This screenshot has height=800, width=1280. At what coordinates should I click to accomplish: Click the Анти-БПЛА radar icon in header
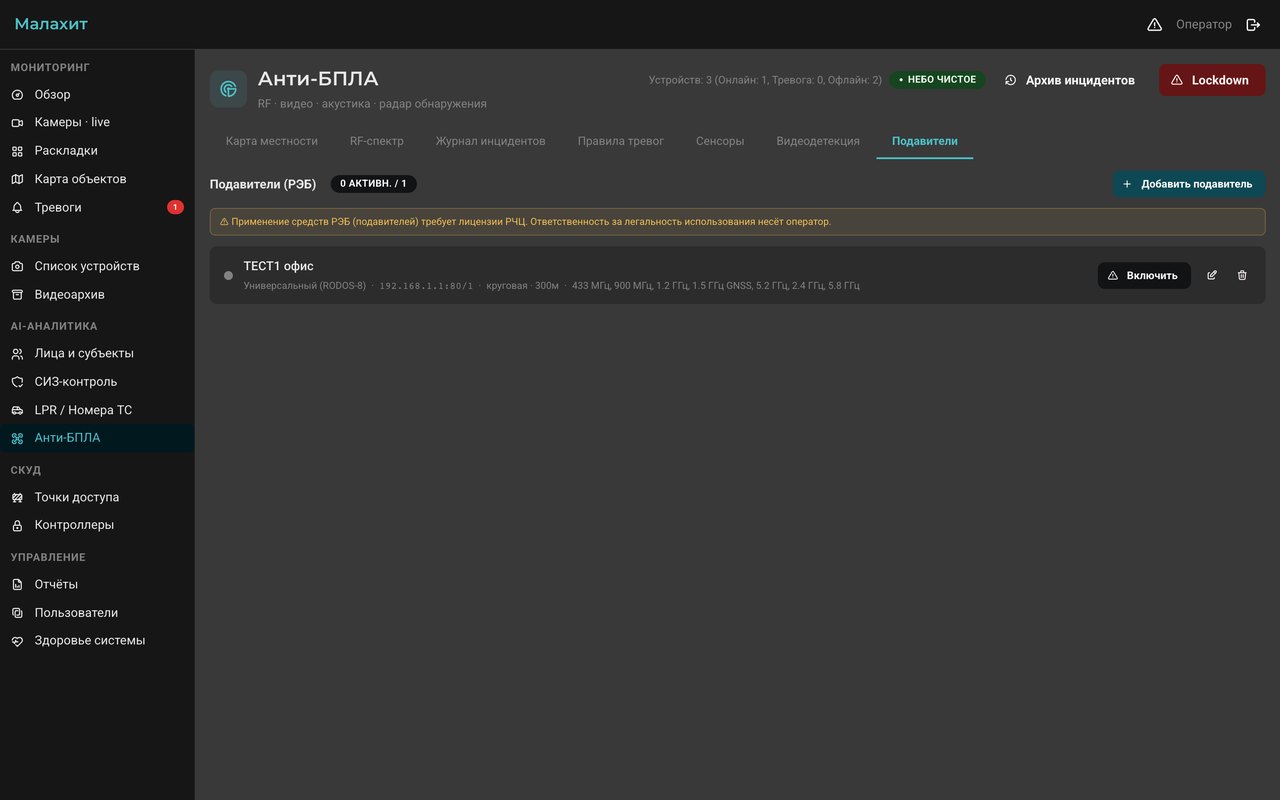pos(228,89)
